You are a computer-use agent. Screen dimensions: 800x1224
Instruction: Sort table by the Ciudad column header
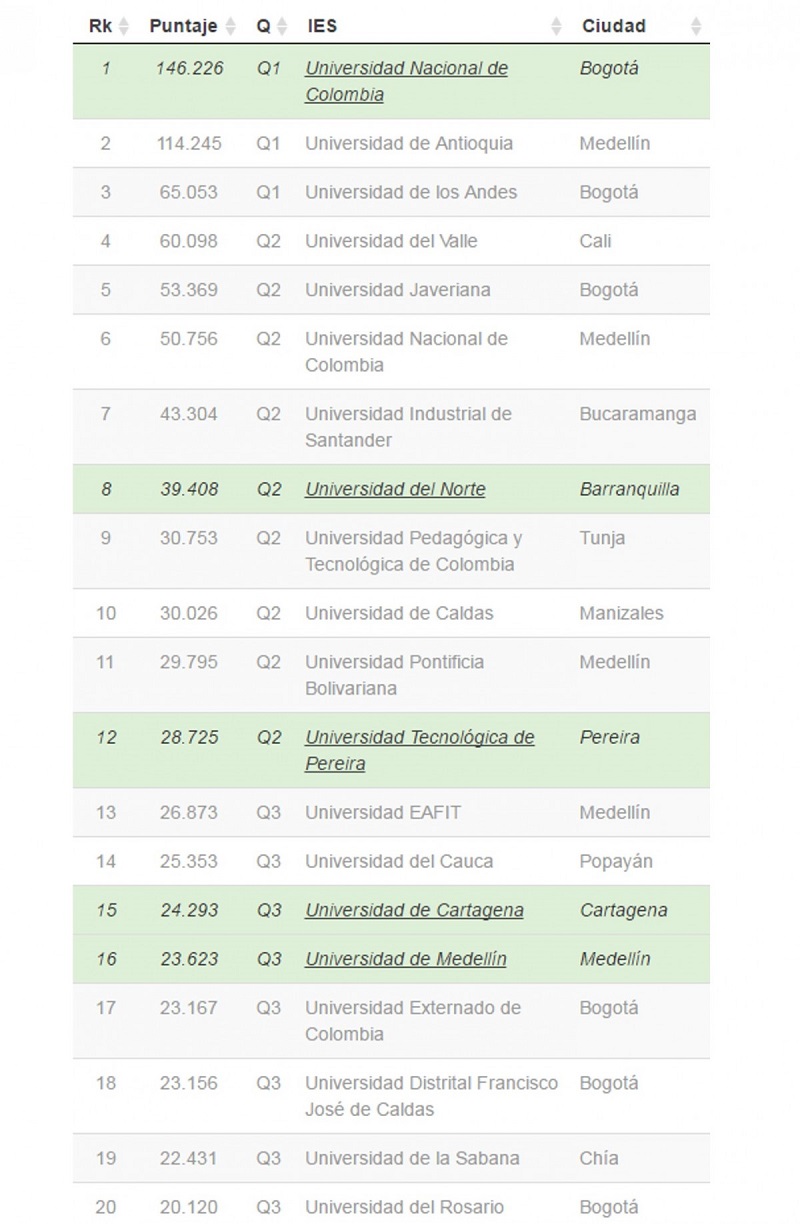[613, 26]
